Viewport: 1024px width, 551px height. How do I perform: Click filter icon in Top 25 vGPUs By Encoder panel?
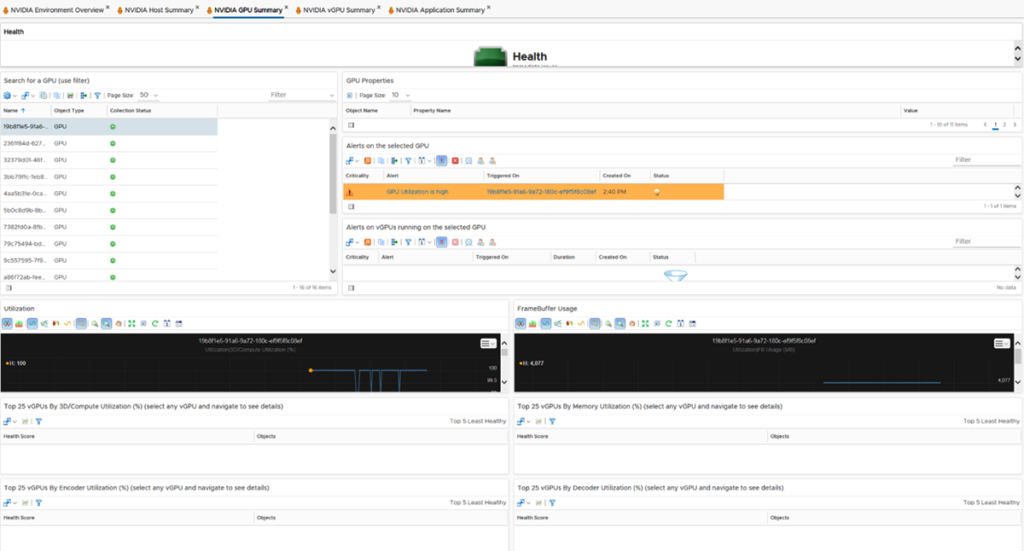39,503
